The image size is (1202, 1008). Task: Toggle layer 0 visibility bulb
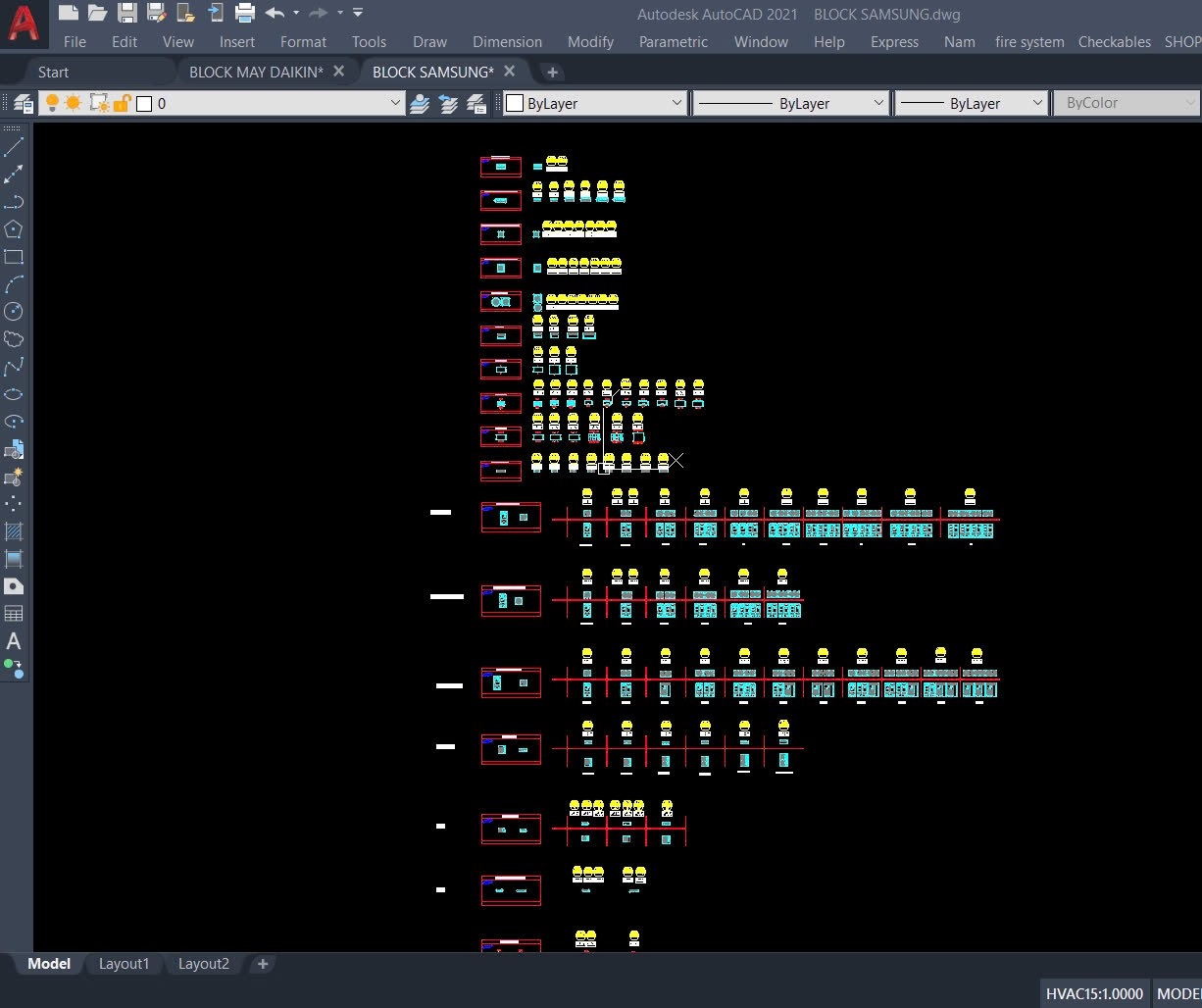(52, 102)
